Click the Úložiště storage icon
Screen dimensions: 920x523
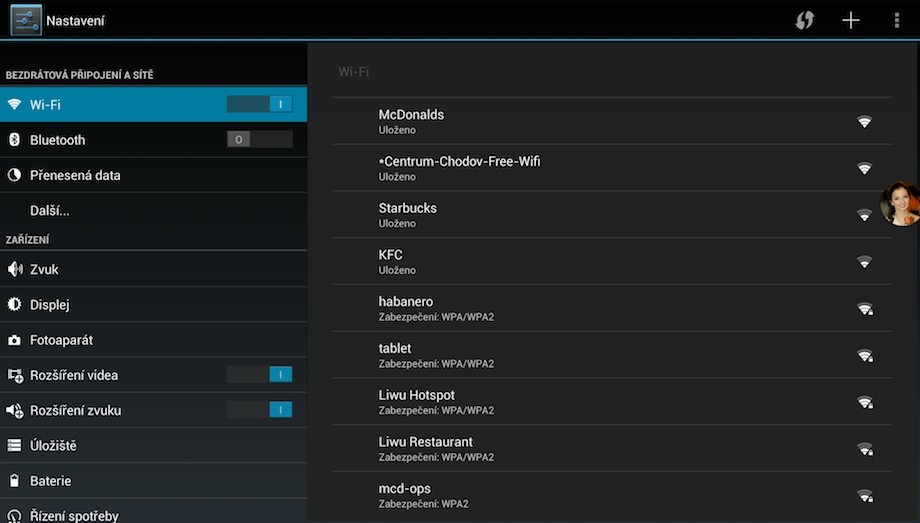(x=14, y=446)
